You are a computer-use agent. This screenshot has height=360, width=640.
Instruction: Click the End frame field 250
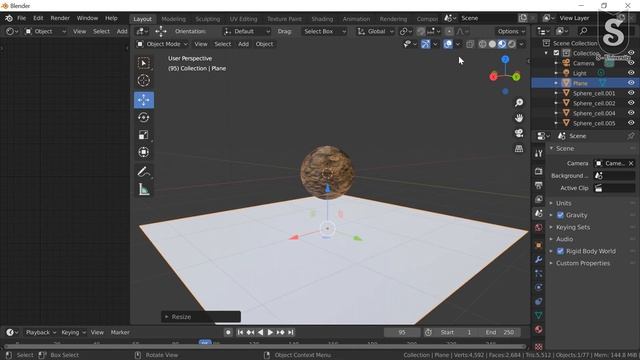[x=501, y=333]
